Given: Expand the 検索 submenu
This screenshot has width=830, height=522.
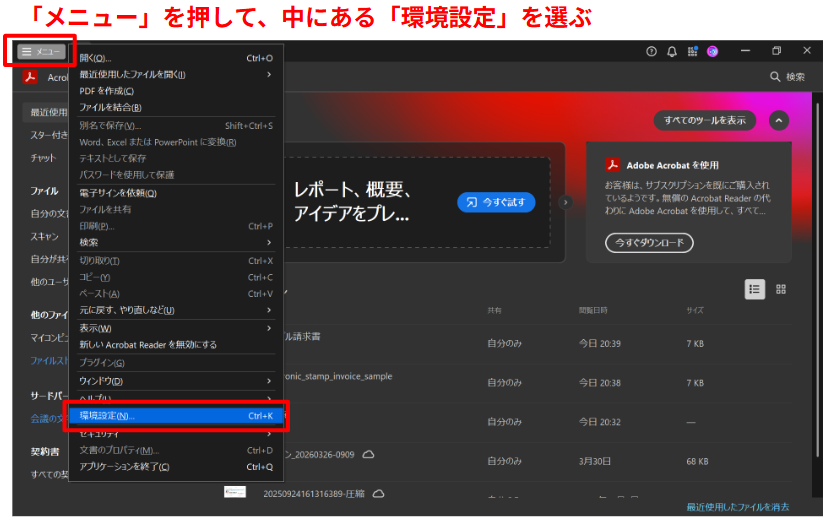Looking at the screenshot, I should pyautogui.click(x=176, y=242).
